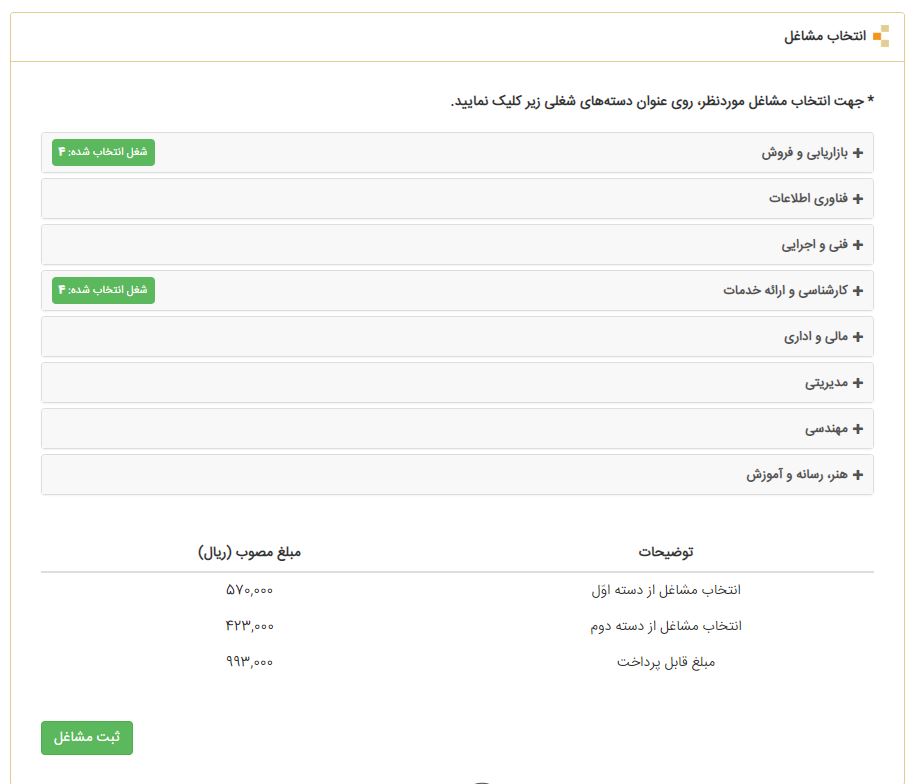Click plus icon beside هنر، رسانه و آموزش
The image size is (919, 784).
(858, 475)
